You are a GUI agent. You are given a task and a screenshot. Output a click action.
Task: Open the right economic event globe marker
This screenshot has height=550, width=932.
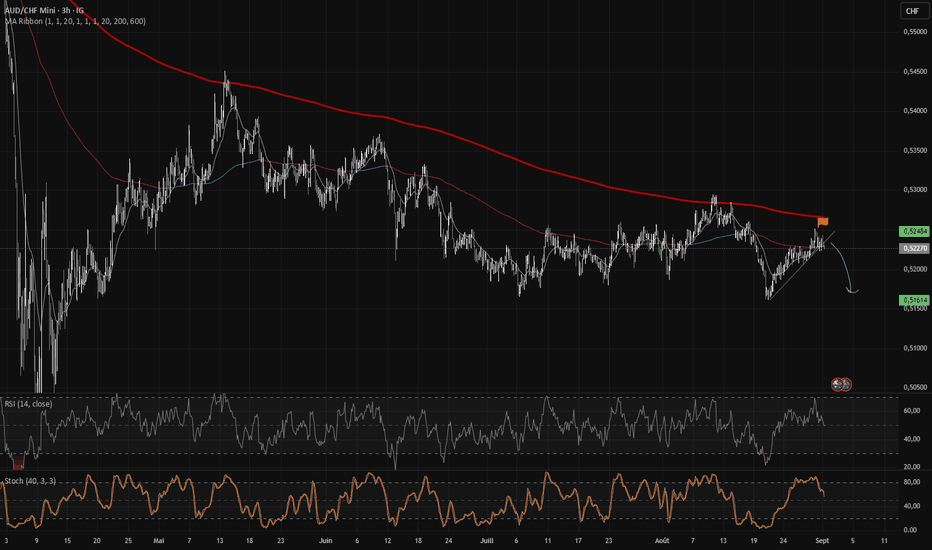click(x=846, y=384)
